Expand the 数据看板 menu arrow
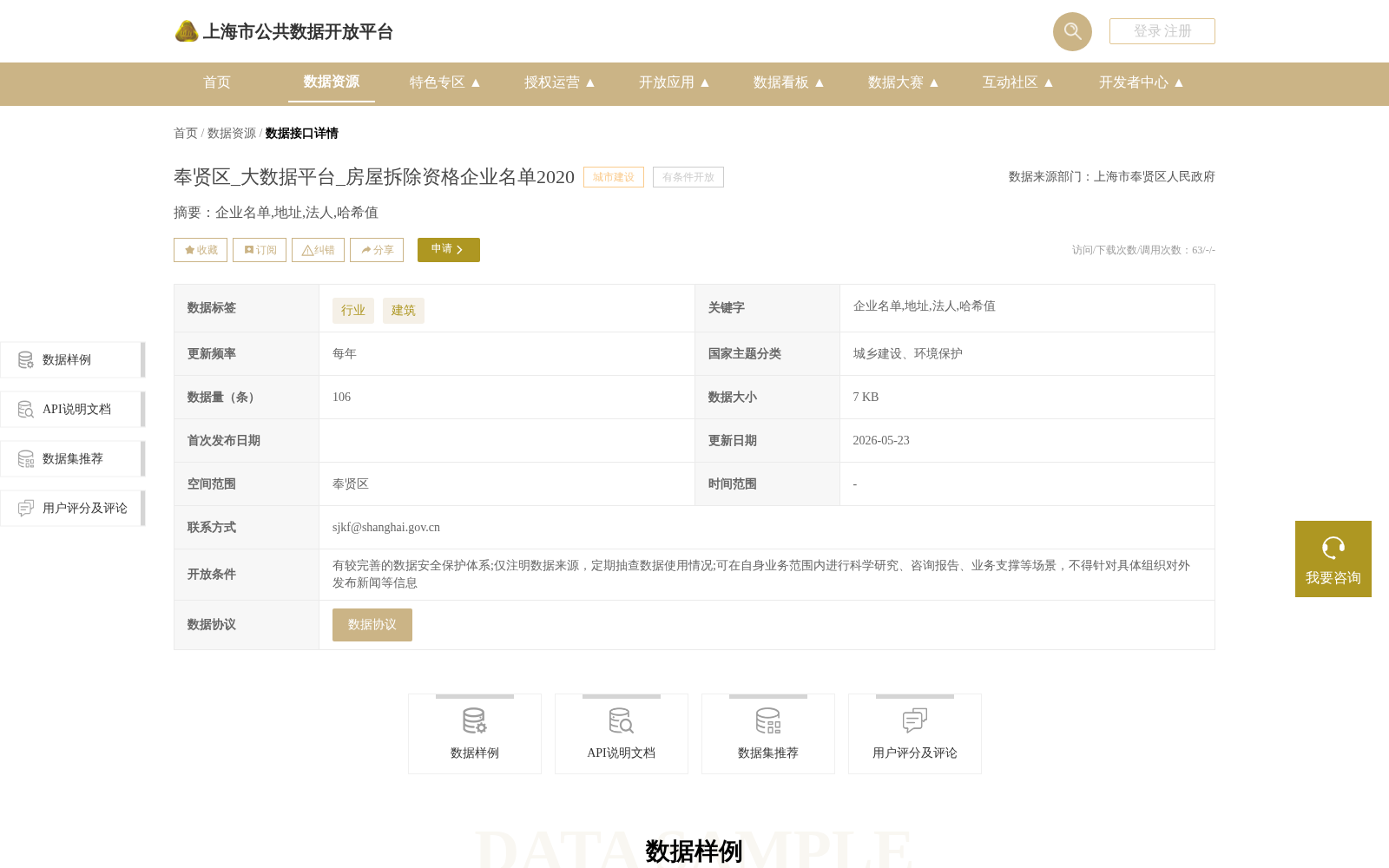This screenshot has height=868, width=1389. [x=820, y=82]
